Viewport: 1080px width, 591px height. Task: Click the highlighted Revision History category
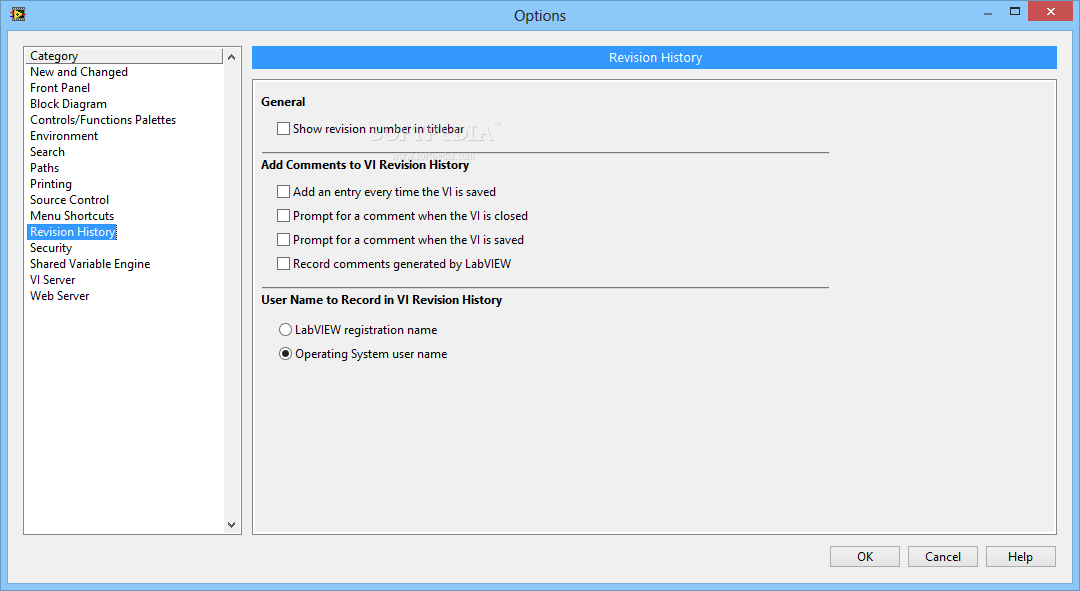(72, 232)
